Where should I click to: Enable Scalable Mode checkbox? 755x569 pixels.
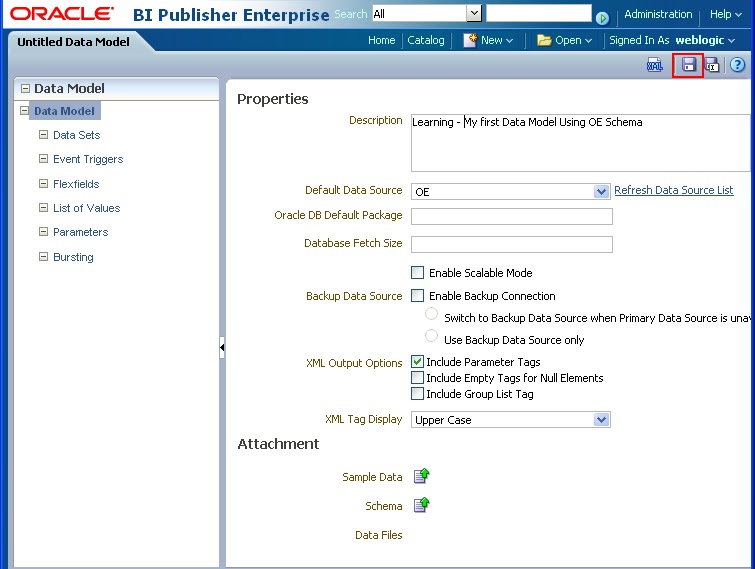(x=417, y=272)
